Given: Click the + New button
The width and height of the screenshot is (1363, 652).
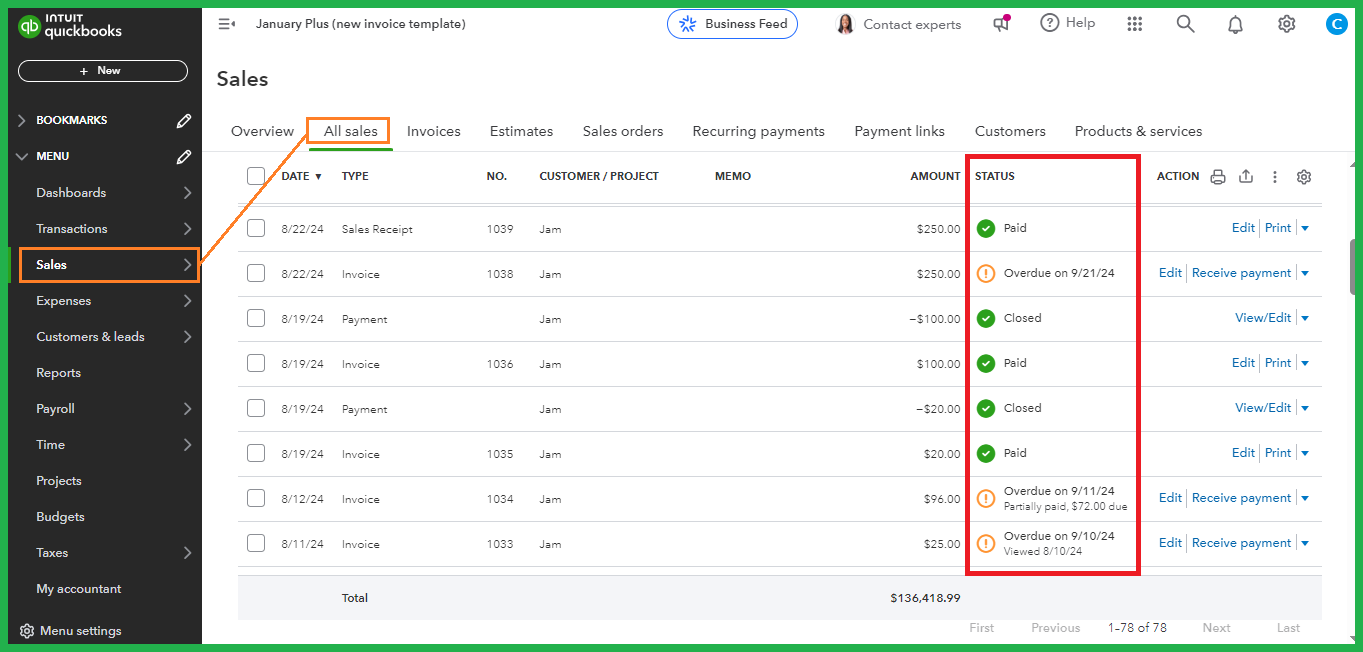Looking at the screenshot, I should click(x=102, y=70).
